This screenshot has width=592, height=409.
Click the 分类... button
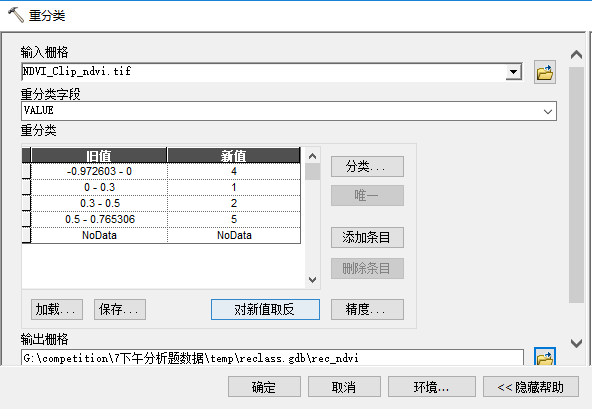pos(367,166)
